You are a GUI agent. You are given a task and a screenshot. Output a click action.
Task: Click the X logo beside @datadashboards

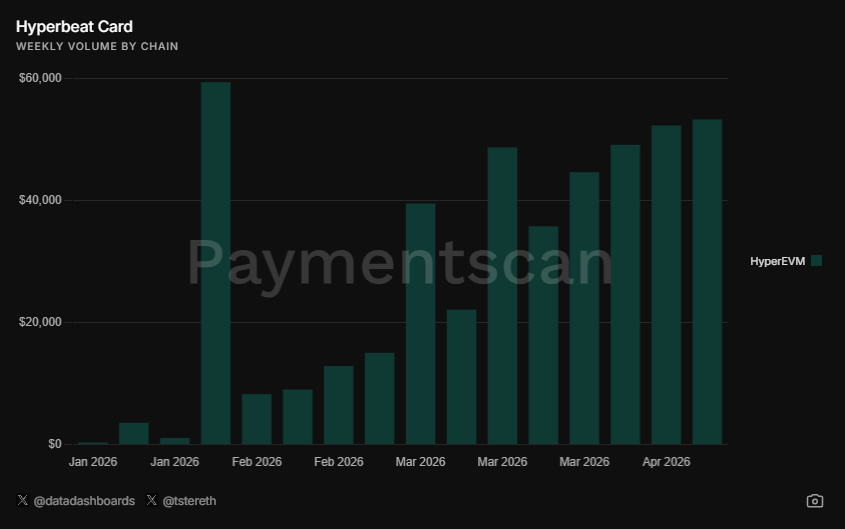[23, 500]
